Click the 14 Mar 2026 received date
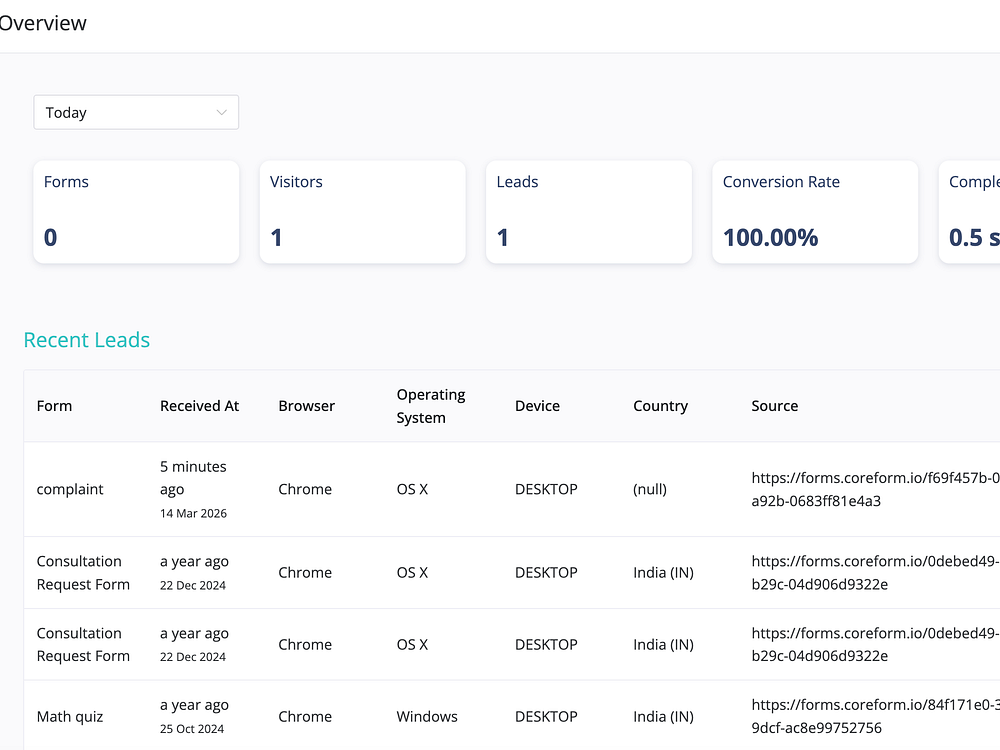 pos(193,513)
